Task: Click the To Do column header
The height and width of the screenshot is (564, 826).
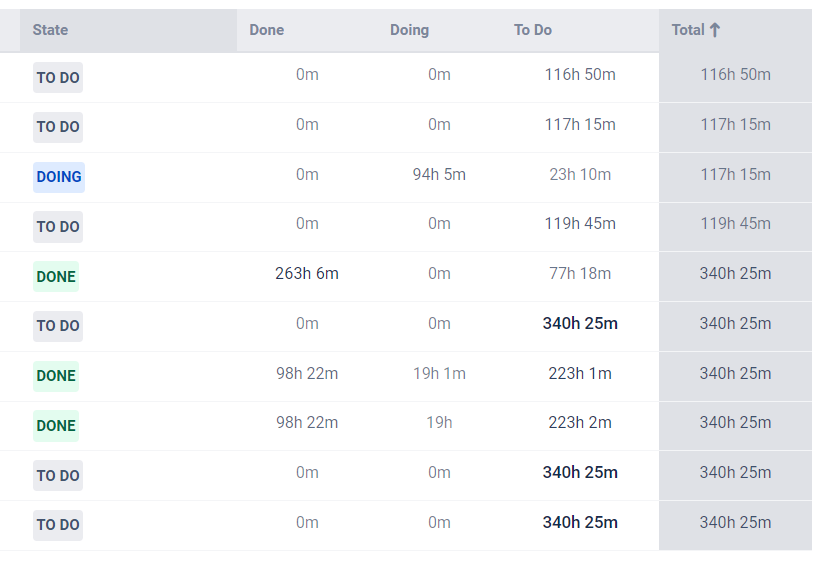Action: [x=533, y=30]
